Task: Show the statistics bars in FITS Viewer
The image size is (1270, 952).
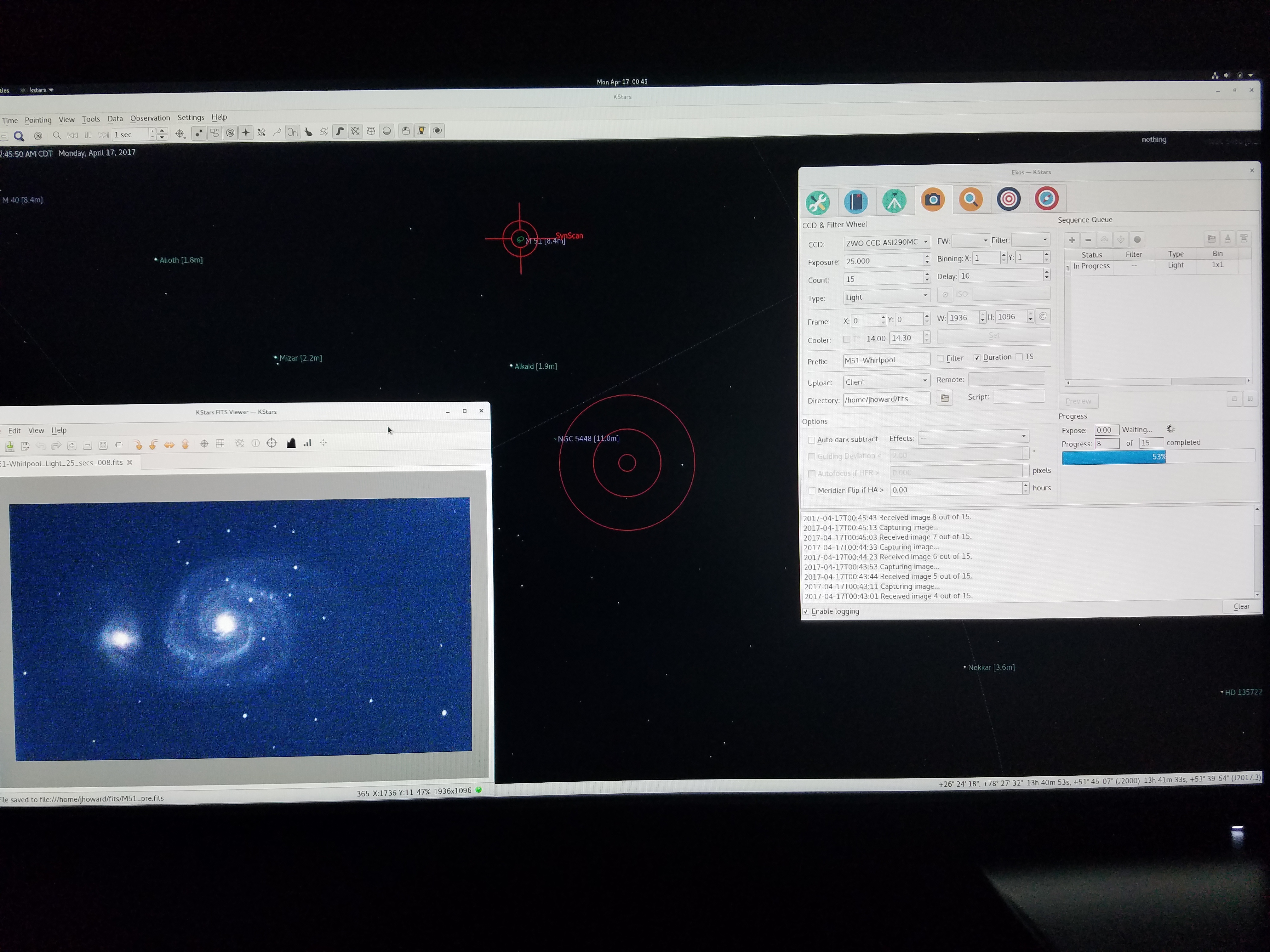Action: pos(307,443)
